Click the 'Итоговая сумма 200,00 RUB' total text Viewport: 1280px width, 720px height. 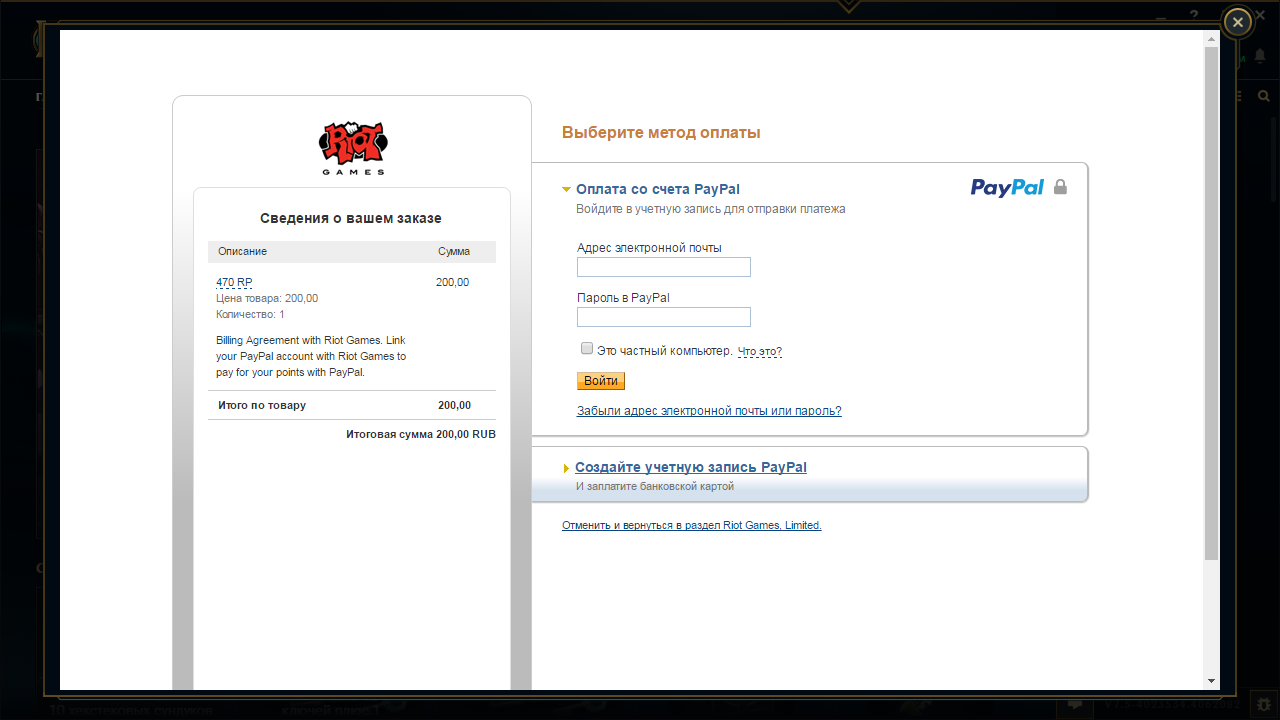tap(421, 435)
